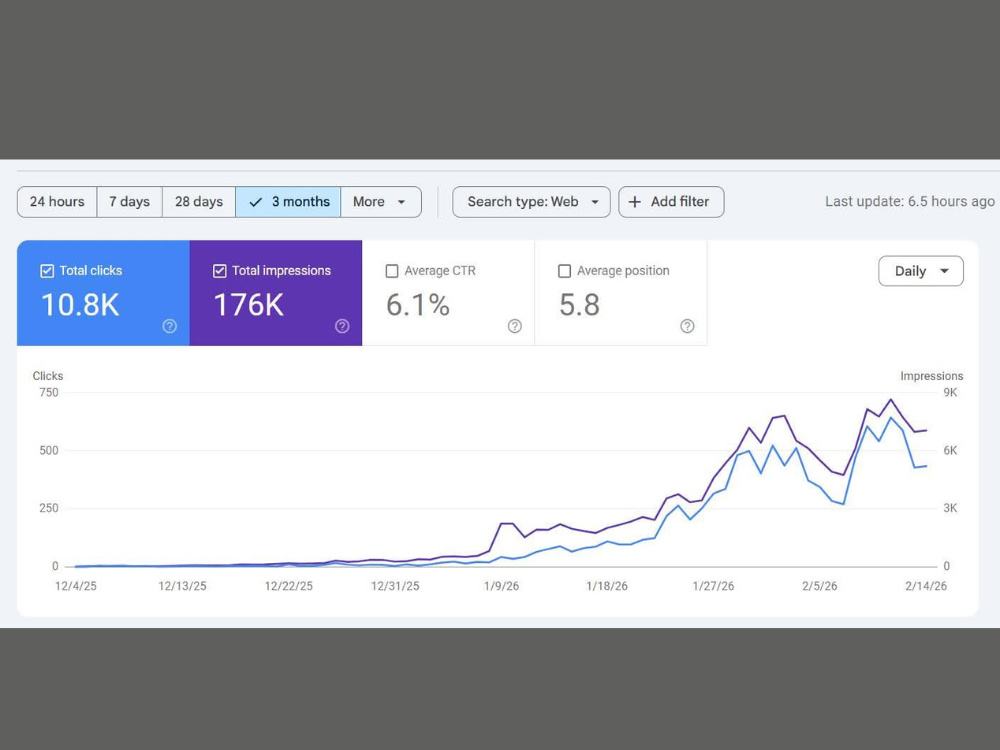Open the Search type: Web dropdown
Image resolution: width=1000 pixels, height=750 pixels.
pos(531,202)
